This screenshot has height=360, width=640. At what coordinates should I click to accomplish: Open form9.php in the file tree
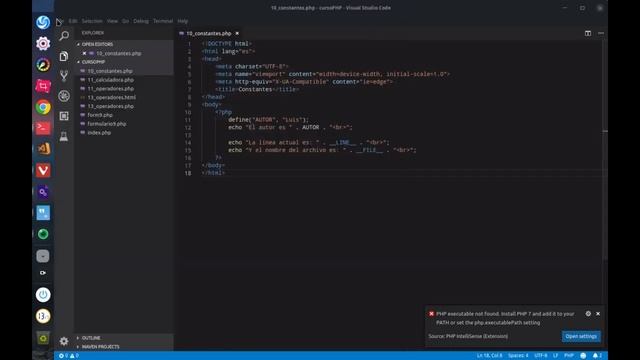(x=100, y=115)
